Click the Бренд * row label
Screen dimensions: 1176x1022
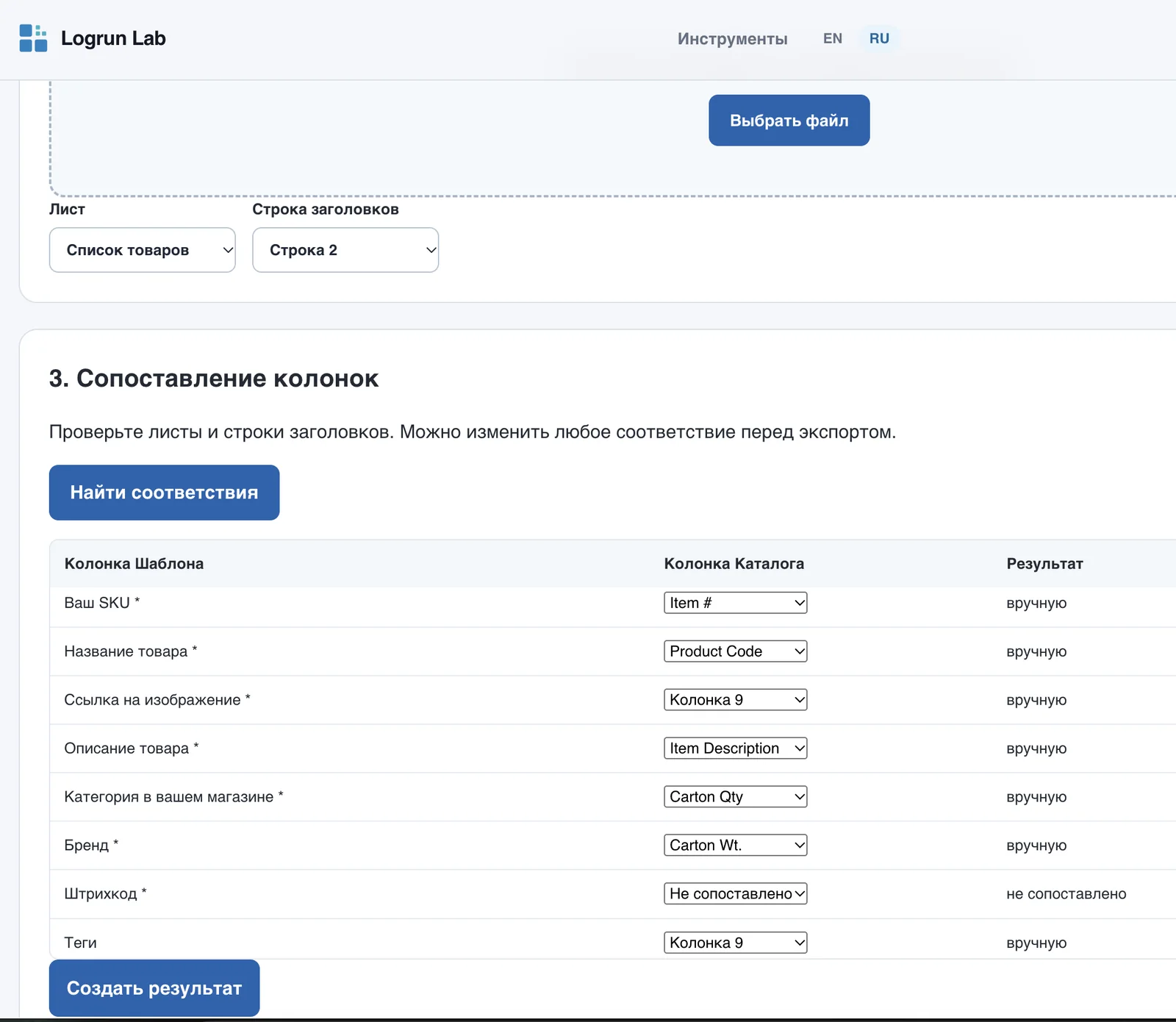[91, 846]
